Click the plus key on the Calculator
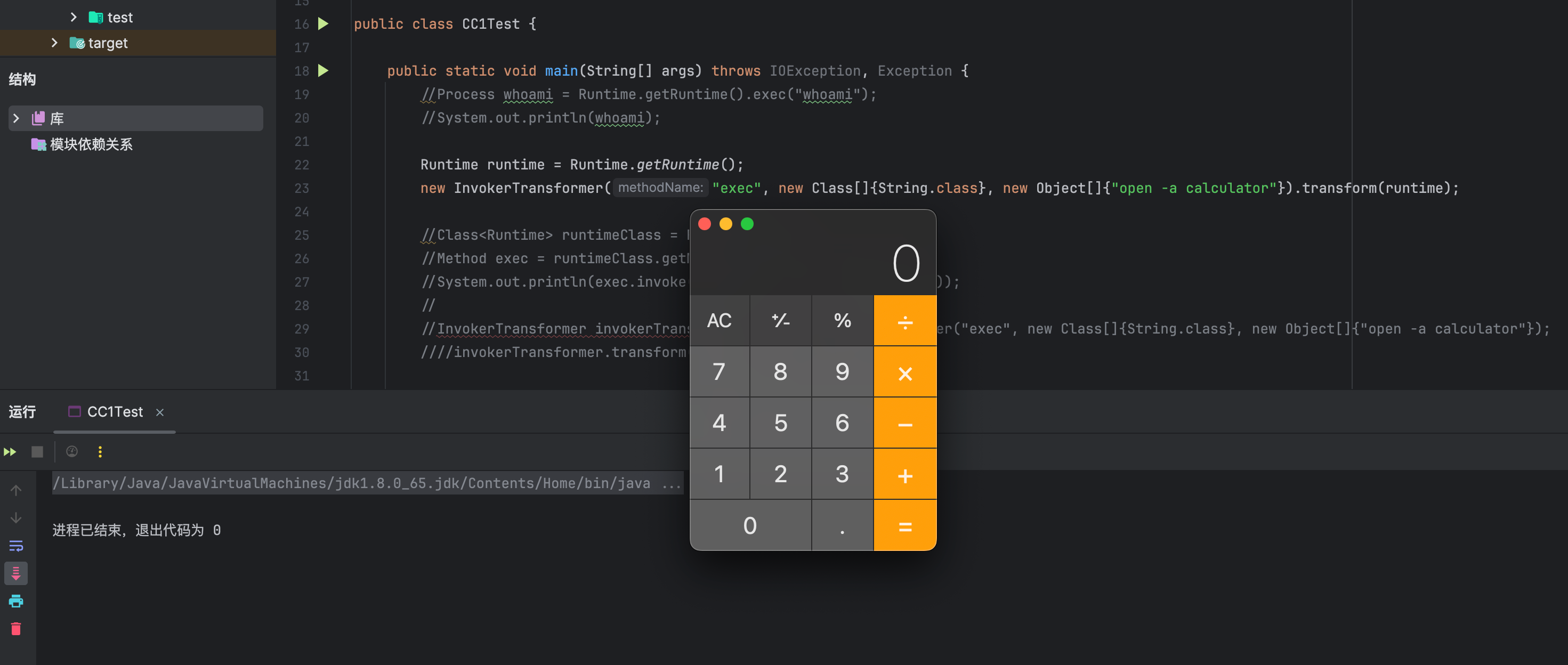This screenshot has width=1568, height=665. tap(905, 475)
